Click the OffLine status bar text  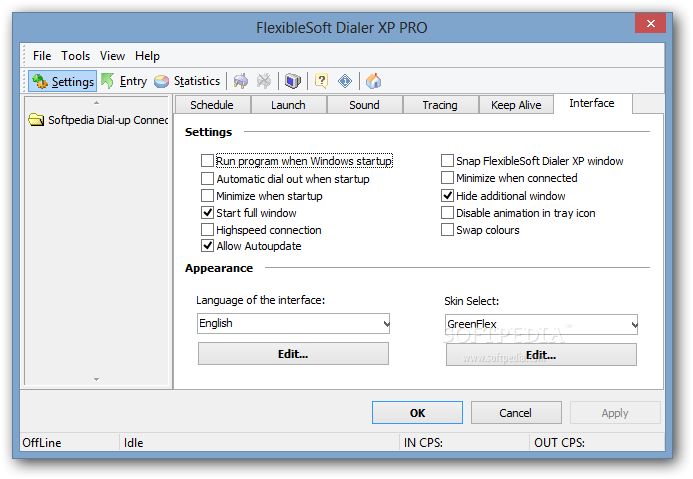[42, 443]
